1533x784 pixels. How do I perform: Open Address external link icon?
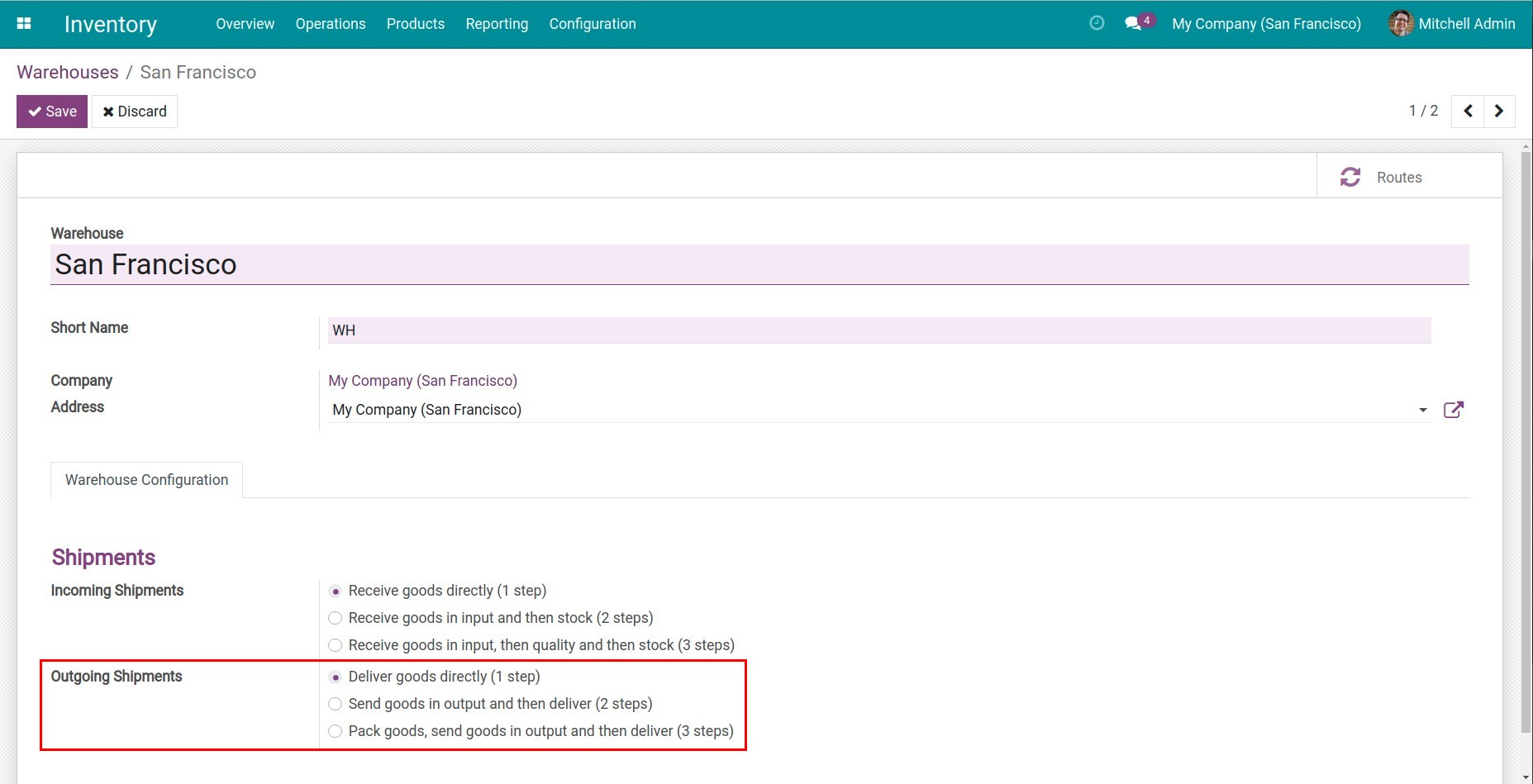[x=1453, y=410]
